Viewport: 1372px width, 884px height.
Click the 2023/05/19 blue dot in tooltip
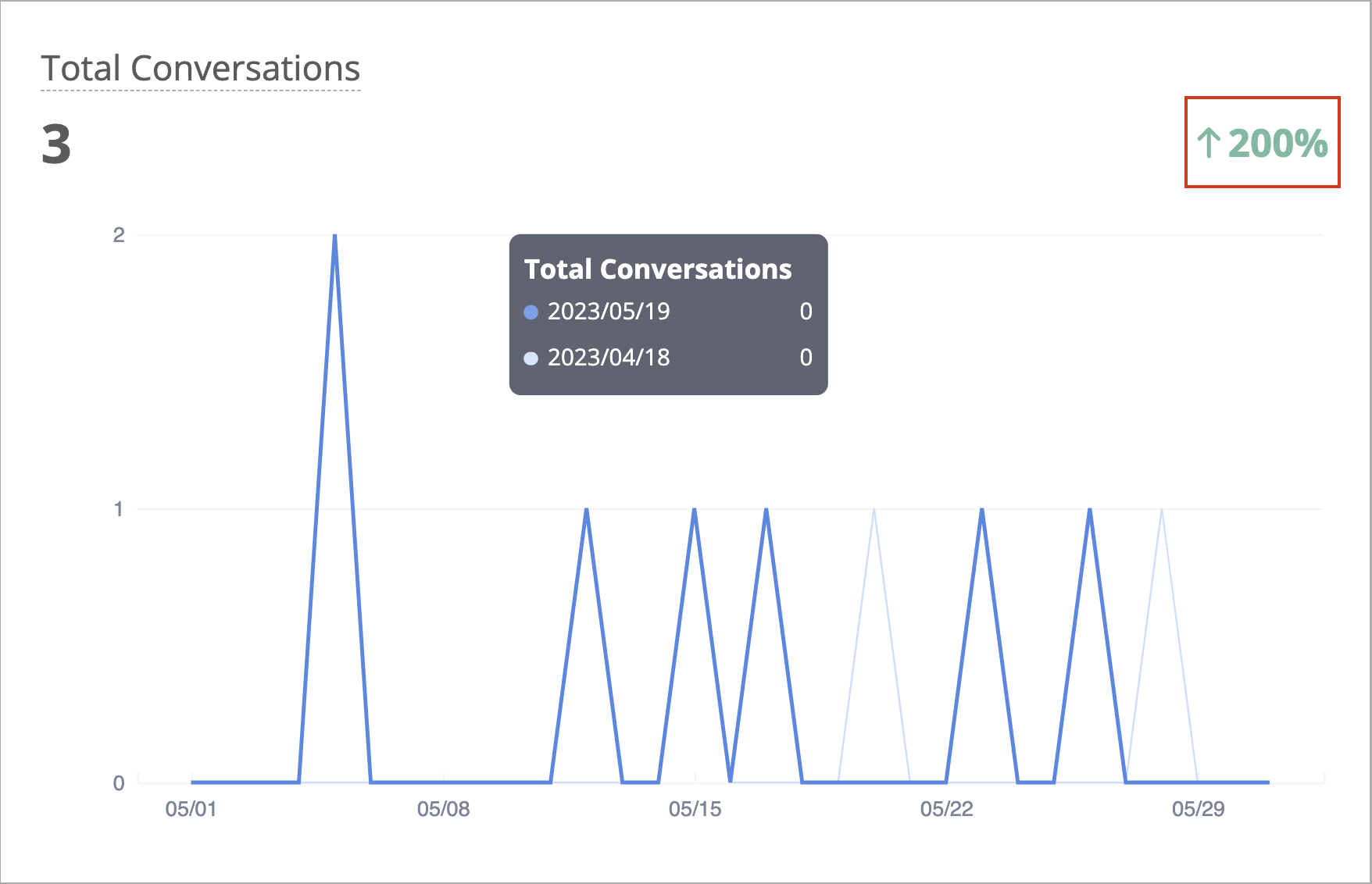531,312
